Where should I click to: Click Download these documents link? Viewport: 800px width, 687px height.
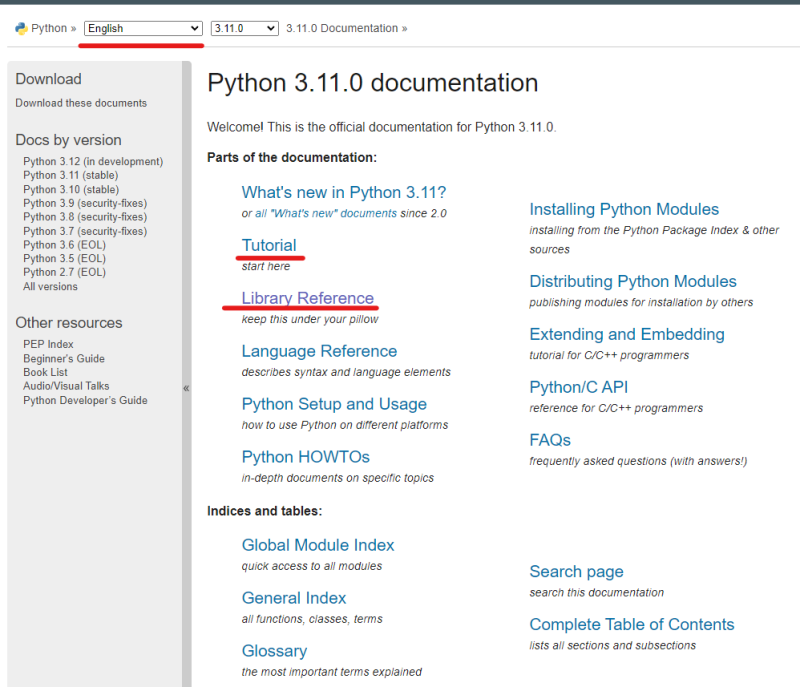click(x=81, y=103)
